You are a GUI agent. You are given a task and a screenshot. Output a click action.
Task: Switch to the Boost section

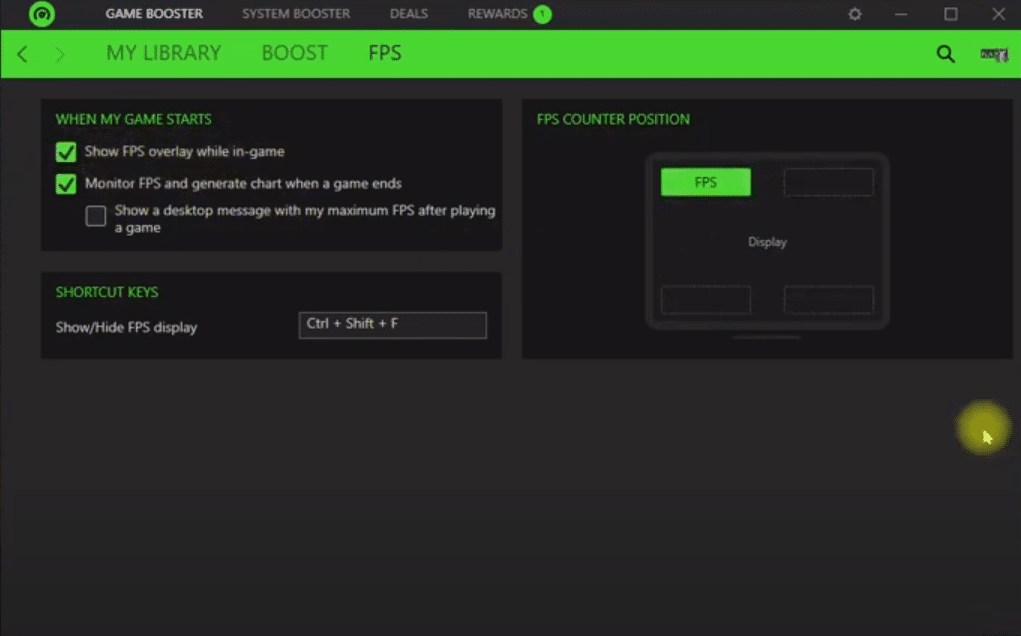(294, 53)
